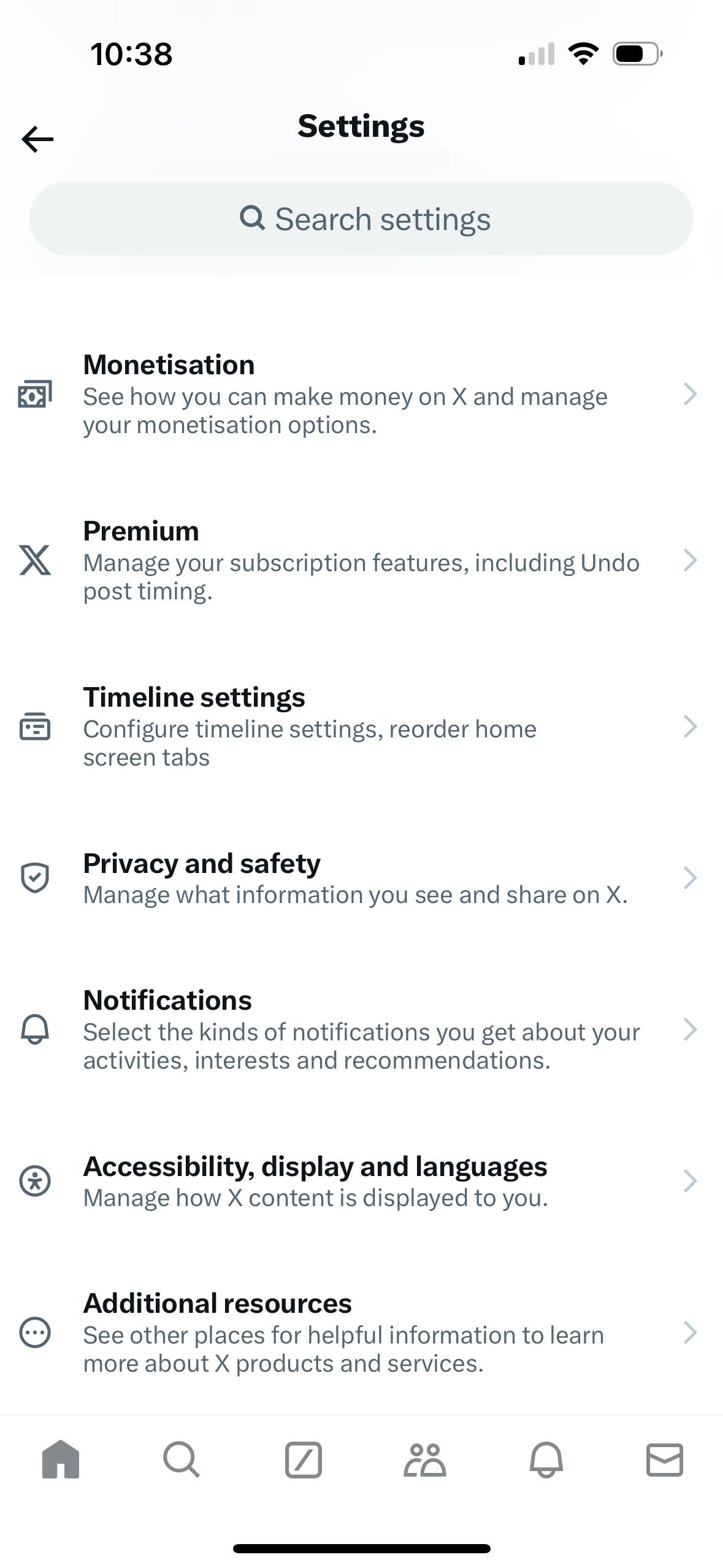Tap the Notifications bell icon in list

coord(35,1029)
